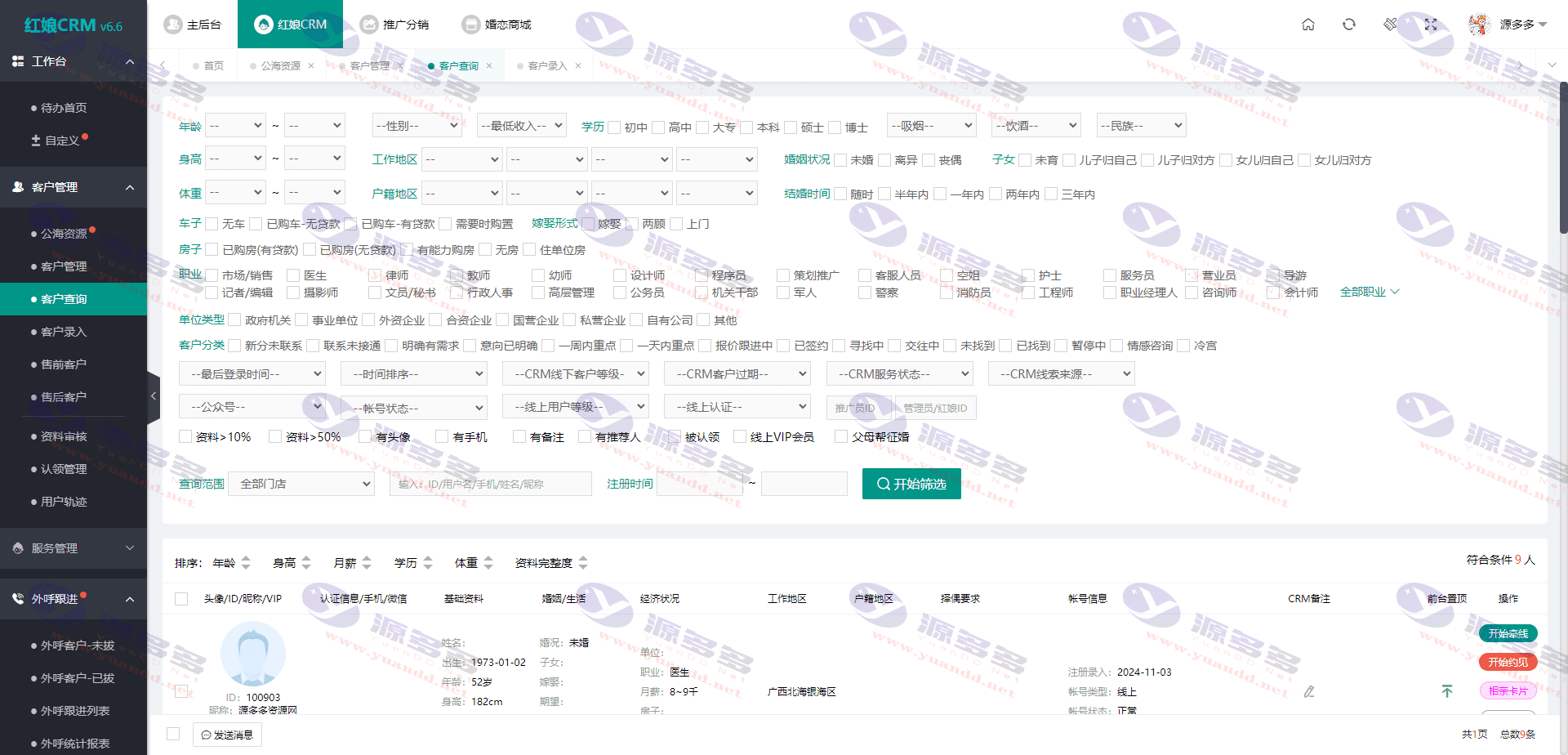Switch to 婚恋商城 top tab

[x=497, y=25]
